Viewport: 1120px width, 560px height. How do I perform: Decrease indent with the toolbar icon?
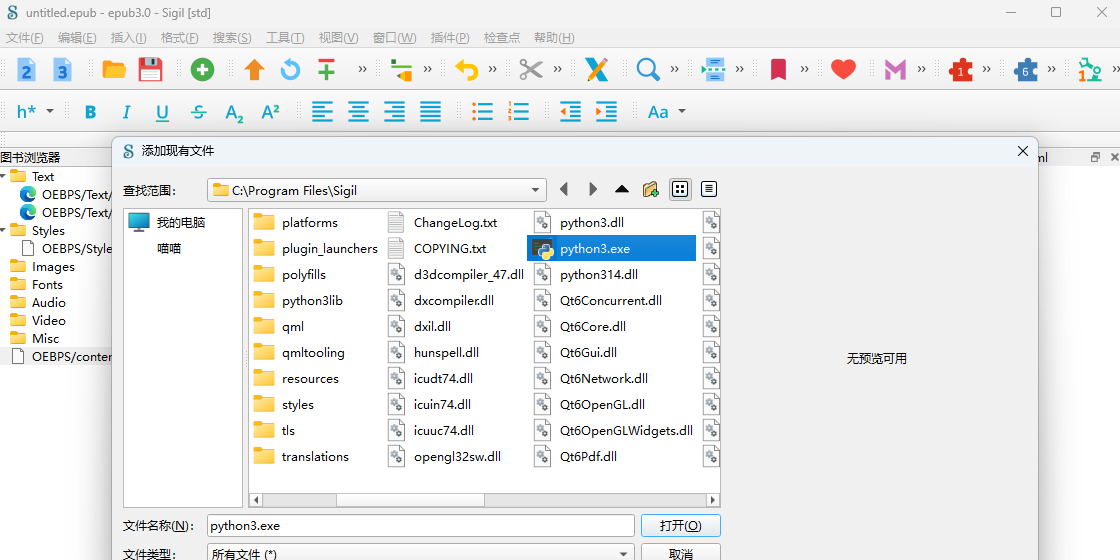coord(570,111)
